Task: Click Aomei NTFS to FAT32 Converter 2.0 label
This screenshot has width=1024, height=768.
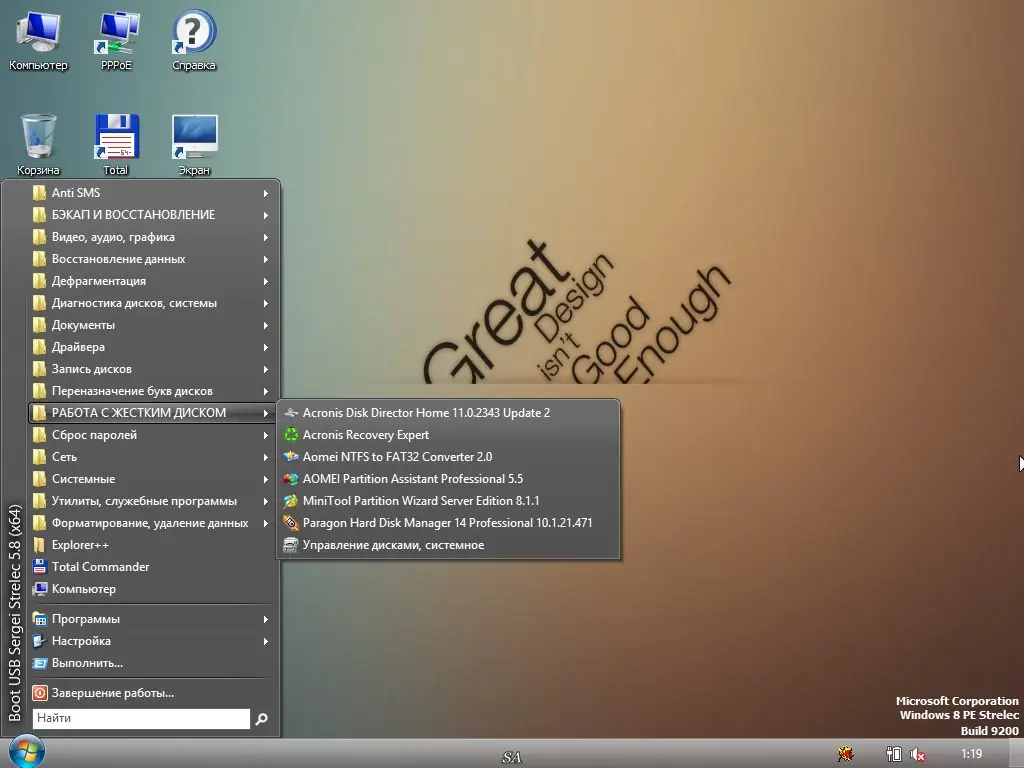Action: (x=397, y=456)
